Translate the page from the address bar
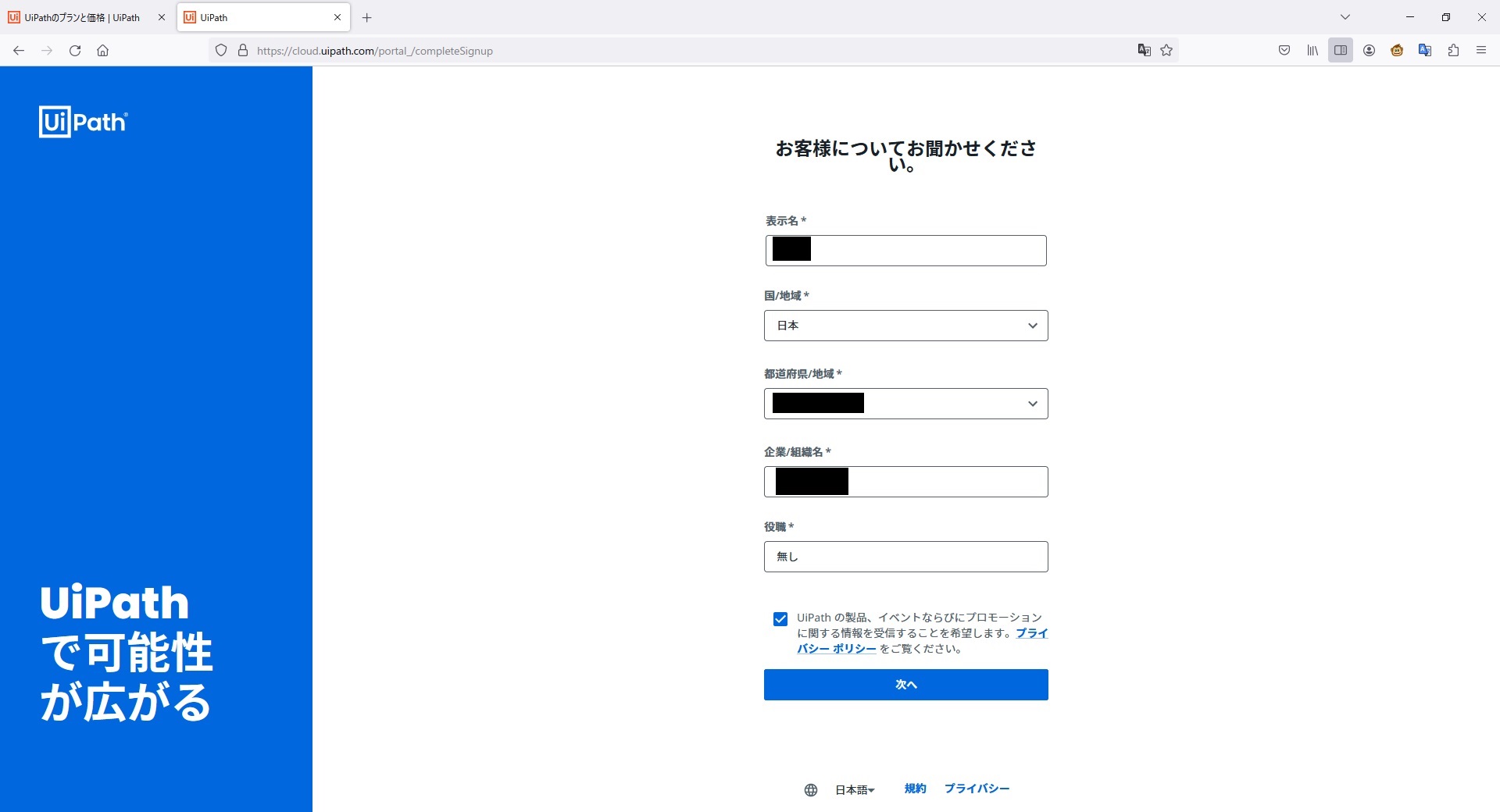The image size is (1500, 812). coord(1144,50)
